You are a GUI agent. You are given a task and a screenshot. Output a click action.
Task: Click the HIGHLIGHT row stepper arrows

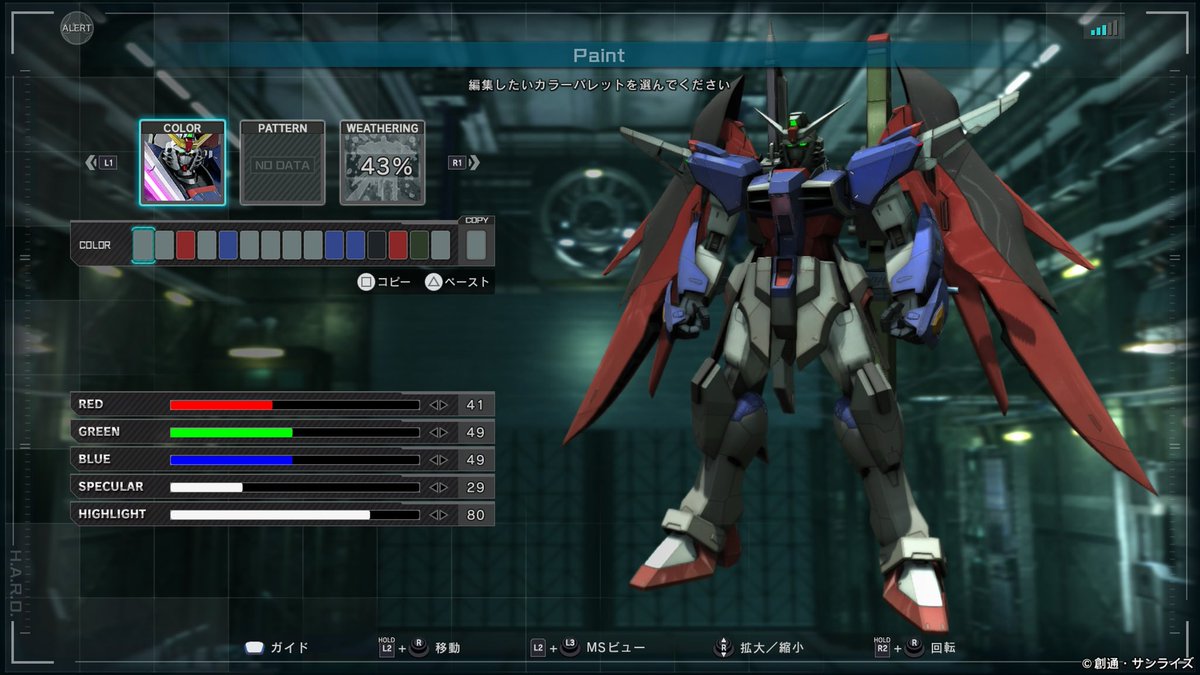point(438,515)
